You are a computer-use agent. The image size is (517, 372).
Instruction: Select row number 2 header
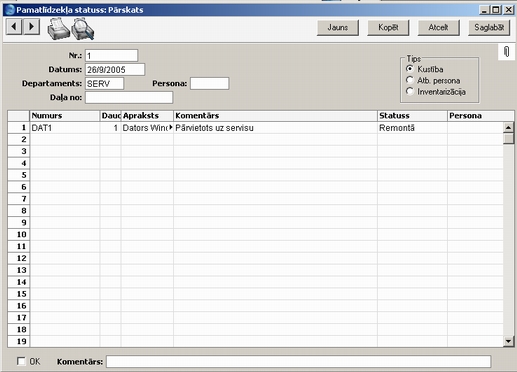tap(19, 139)
